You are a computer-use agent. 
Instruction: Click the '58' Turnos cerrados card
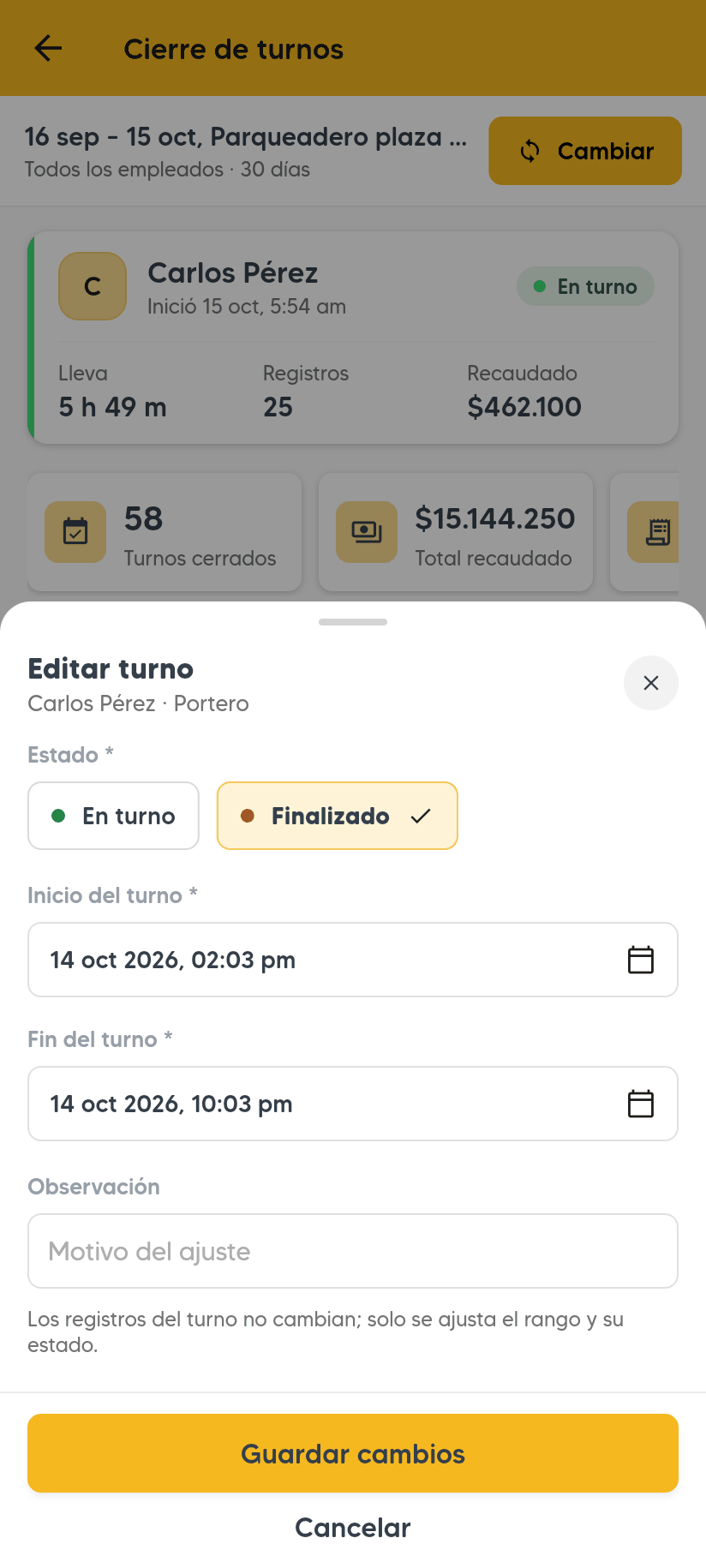tap(165, 532)
